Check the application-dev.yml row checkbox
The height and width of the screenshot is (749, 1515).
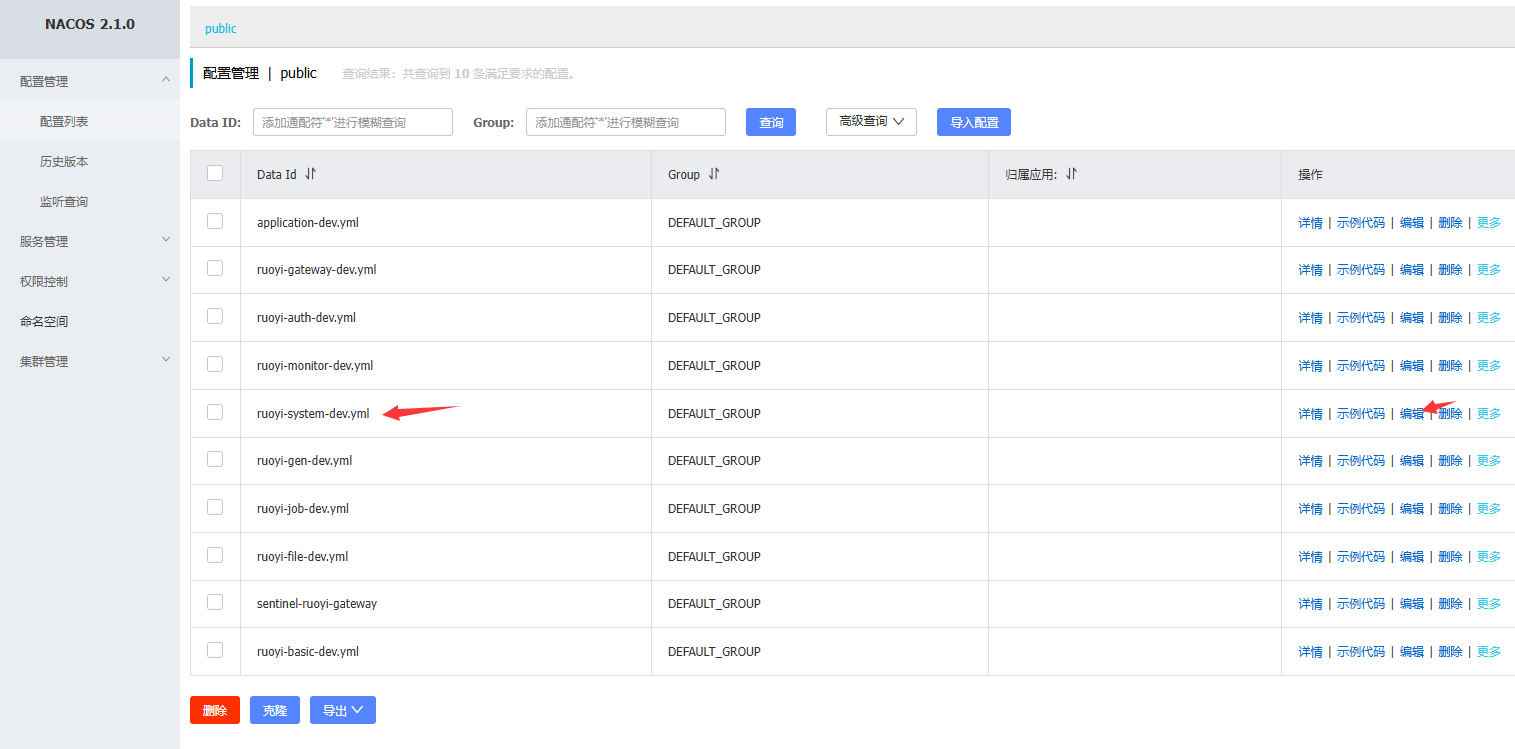(x=215, y=221)
